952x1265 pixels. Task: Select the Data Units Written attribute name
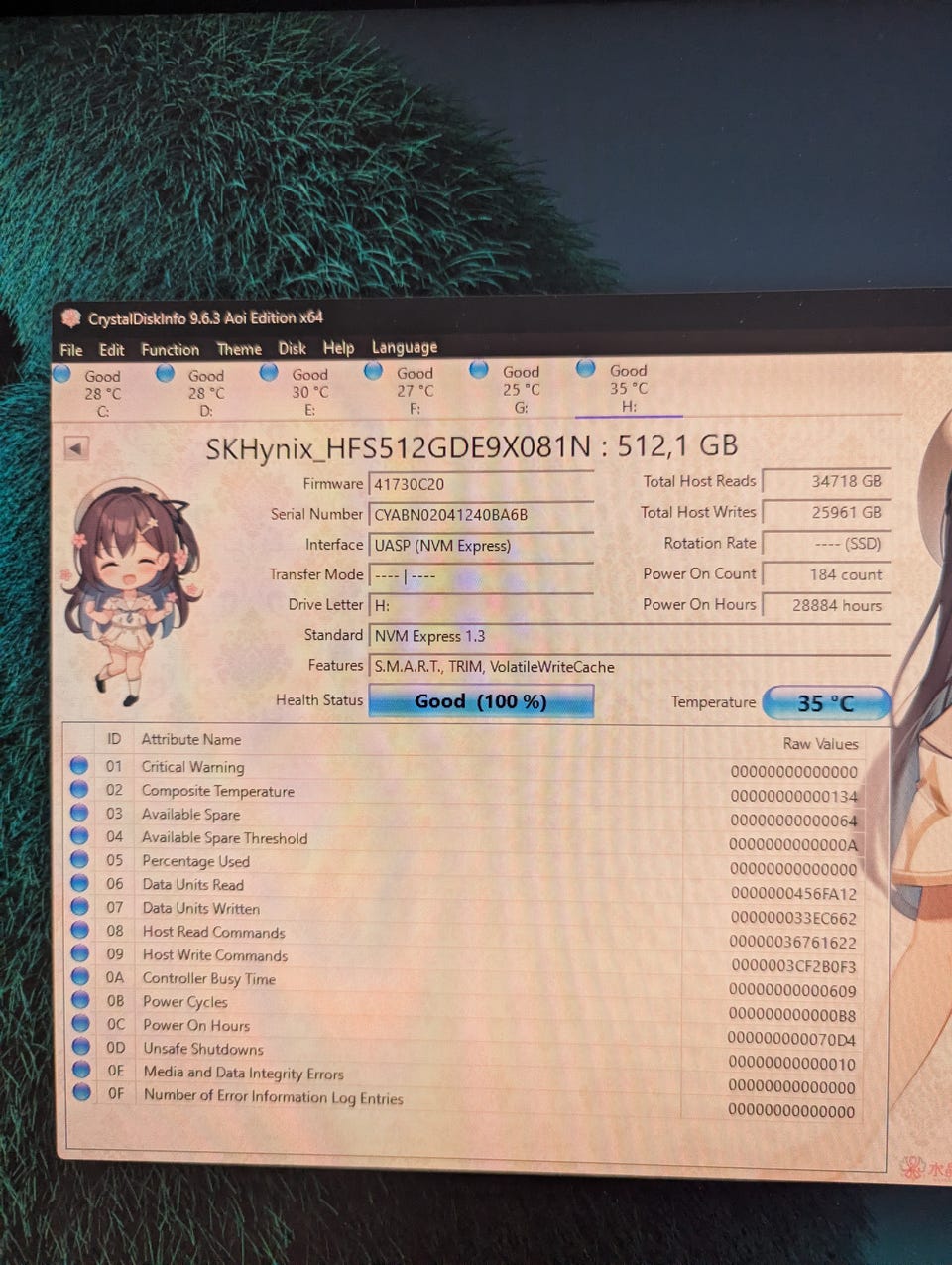coord(201,908)
